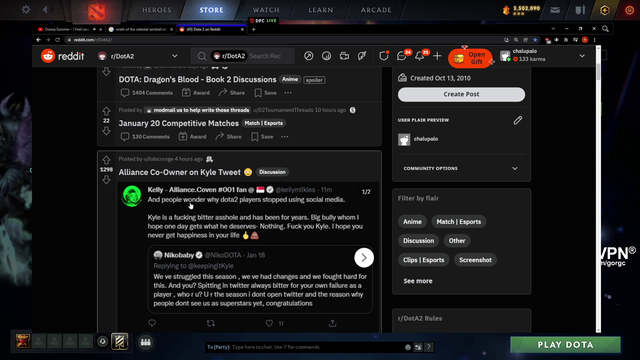
Task: Save the January 20 Competitive Matches post
Action: pos(262,137)
